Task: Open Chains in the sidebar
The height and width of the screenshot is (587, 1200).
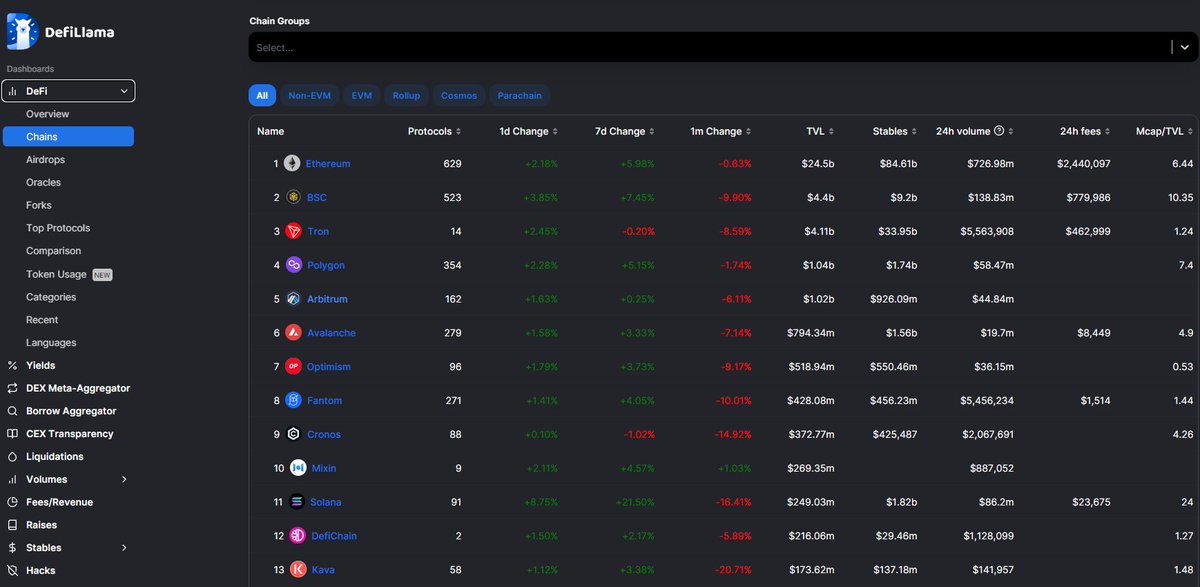Action: pyautogui.click(x=68, y=137)
